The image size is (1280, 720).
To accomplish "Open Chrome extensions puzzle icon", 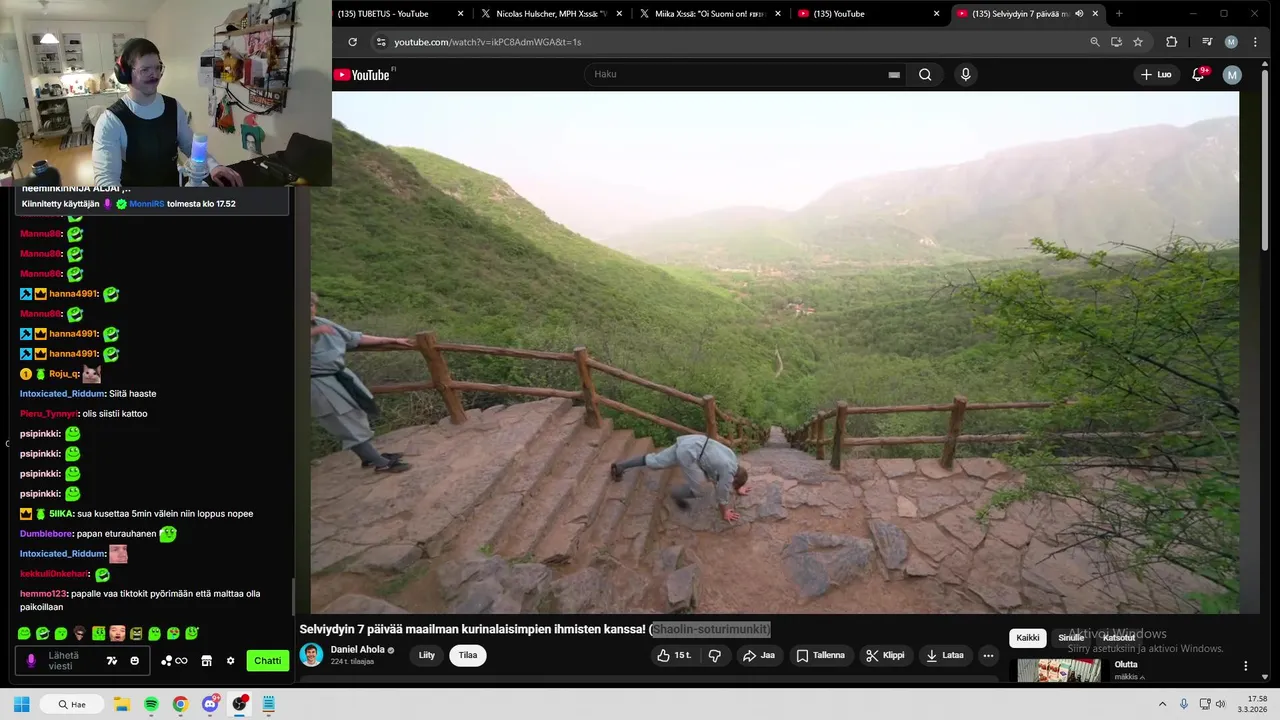I will point(1171,42).
